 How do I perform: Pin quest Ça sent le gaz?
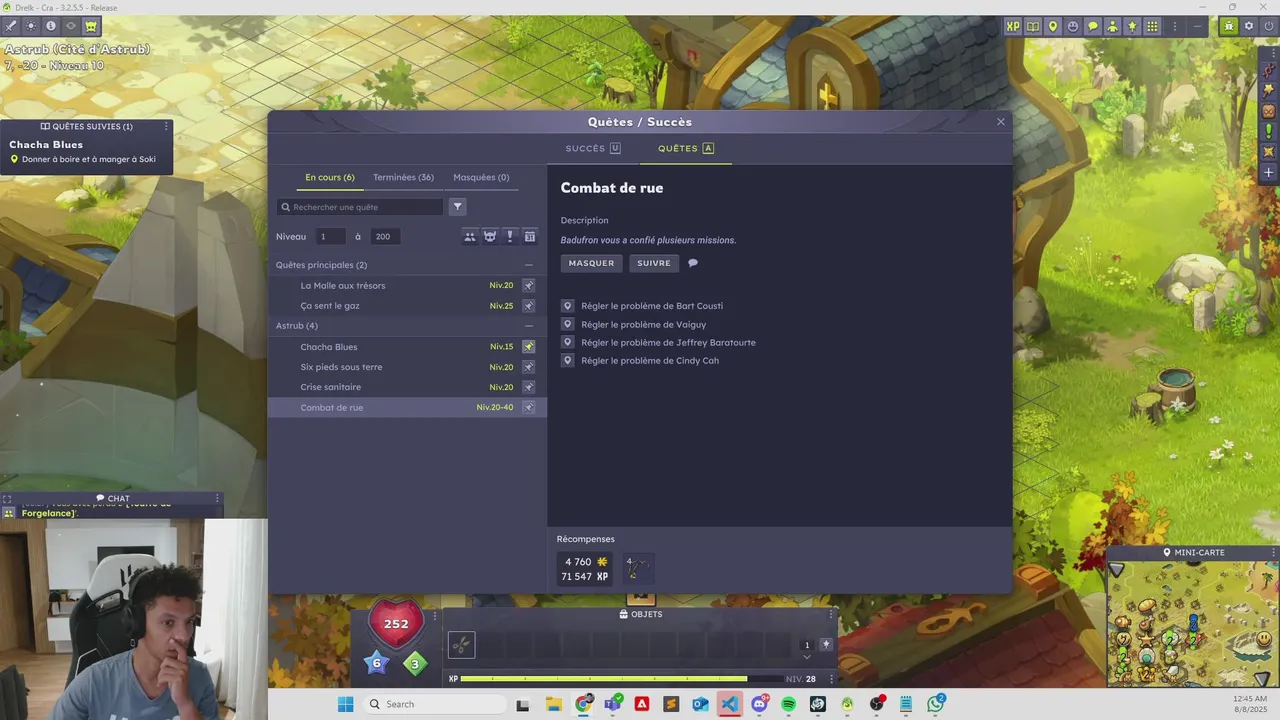click(x=529, y=306)
